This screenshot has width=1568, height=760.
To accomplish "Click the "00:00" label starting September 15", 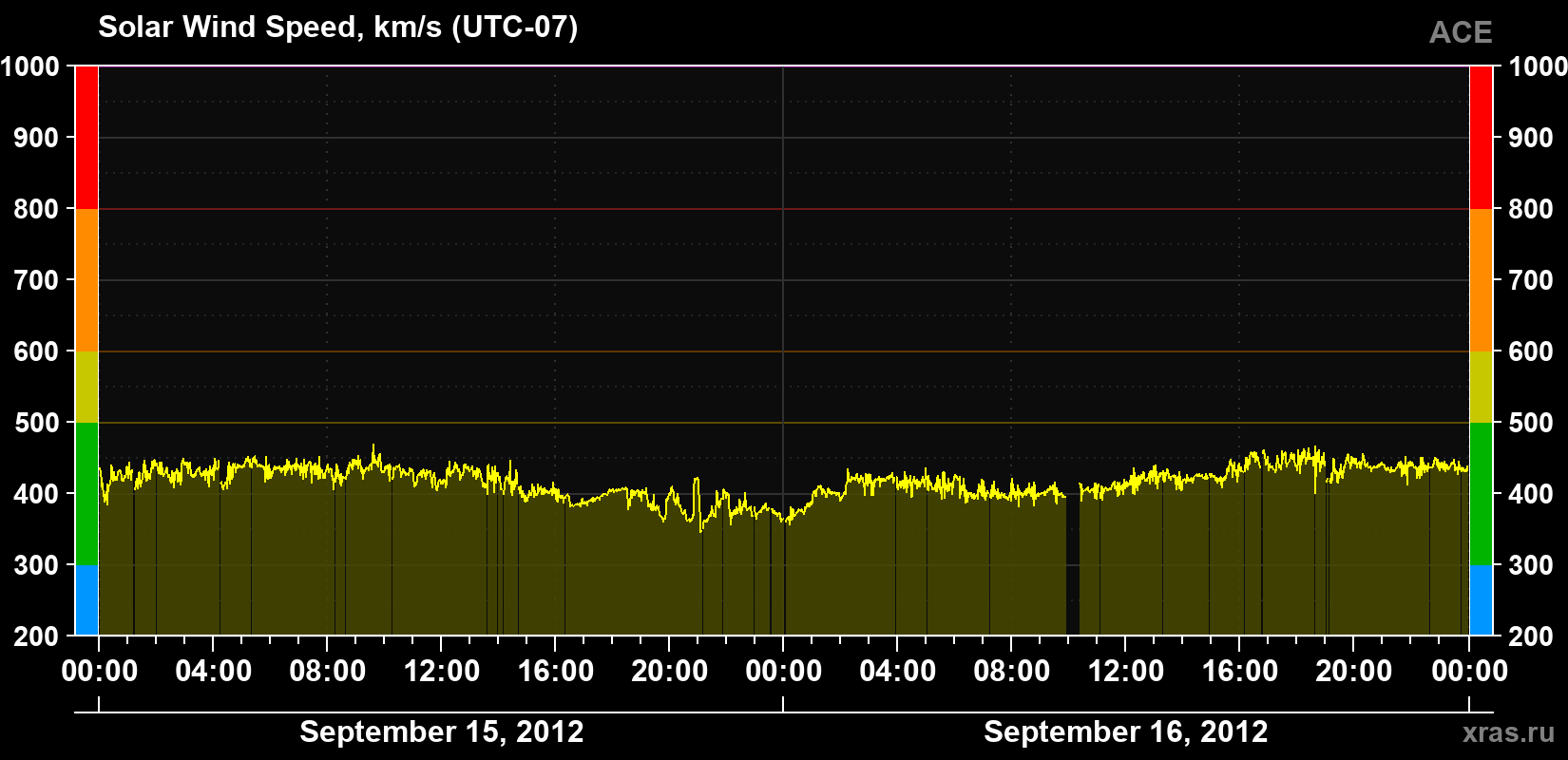I will pyautogui.click(x=100, y=672).
